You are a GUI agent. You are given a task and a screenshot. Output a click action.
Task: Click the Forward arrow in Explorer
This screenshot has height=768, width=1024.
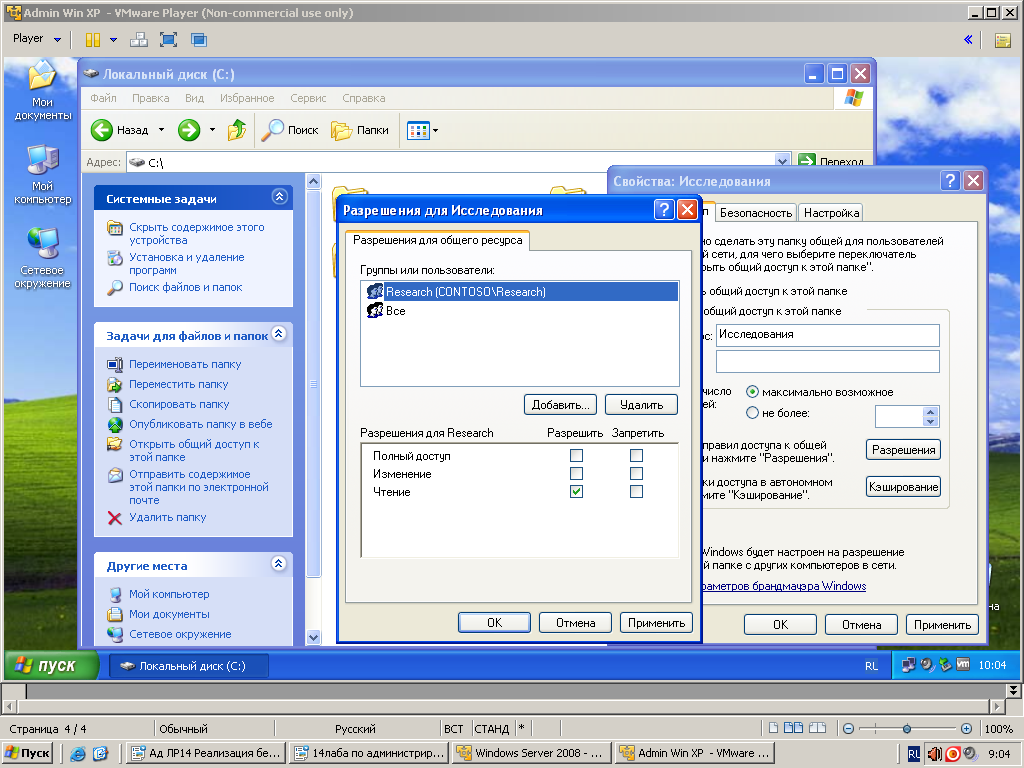189,130
